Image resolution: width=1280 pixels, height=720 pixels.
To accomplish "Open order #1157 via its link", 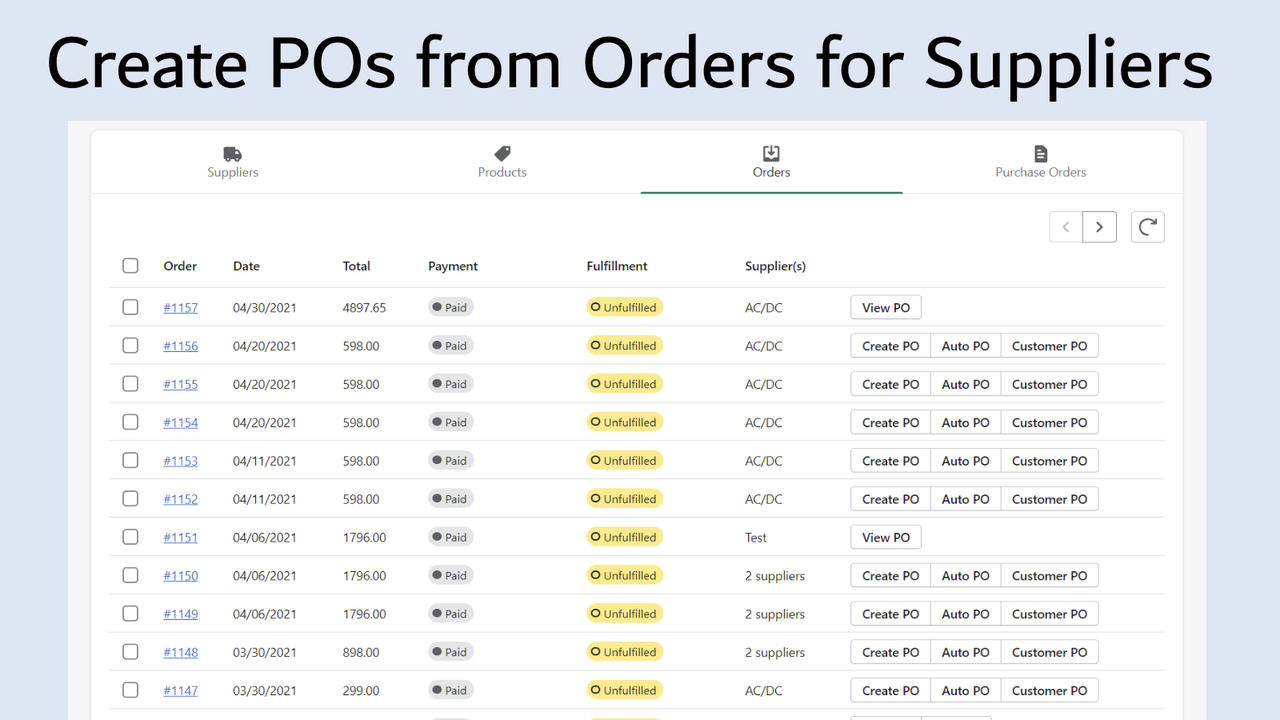I will [180, 307].
